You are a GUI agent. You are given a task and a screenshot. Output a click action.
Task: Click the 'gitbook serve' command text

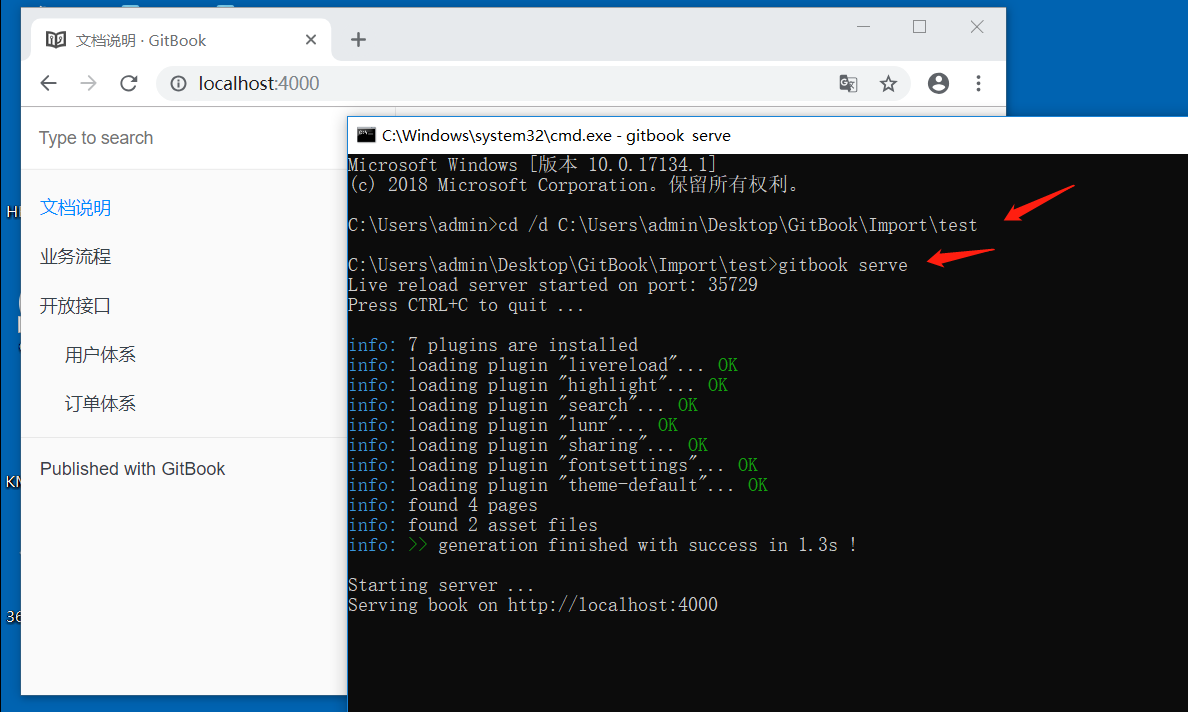click(843, 265)
